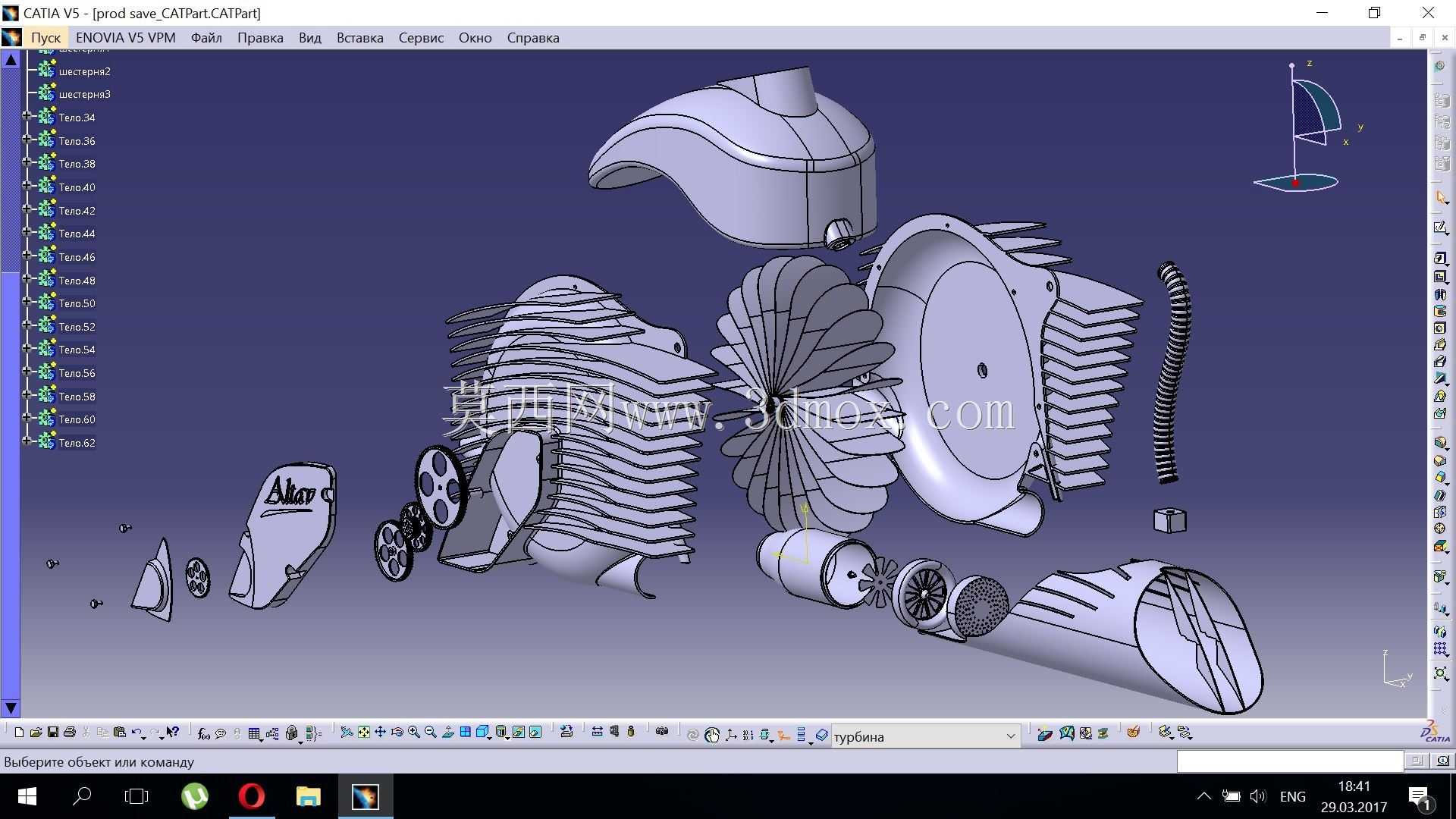Open File Explorer from the taskbar
This screenshot has height=819, width=1456.
pyautogui.click(x=308, y=796)
